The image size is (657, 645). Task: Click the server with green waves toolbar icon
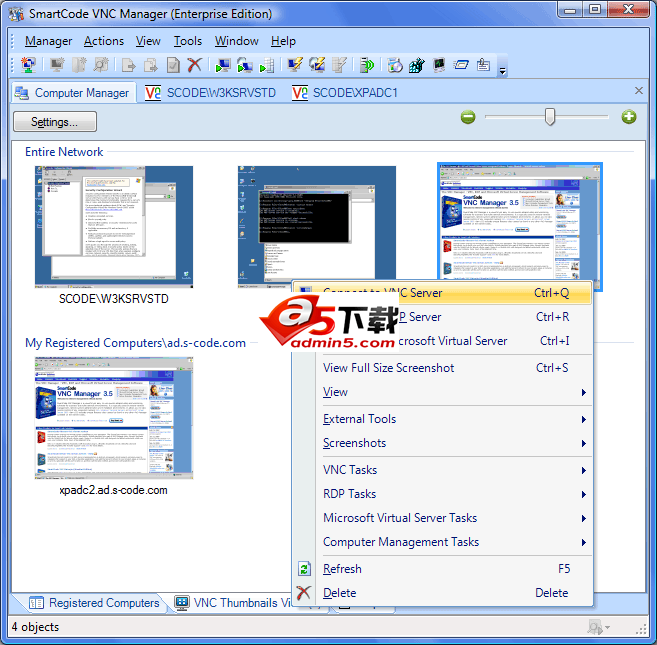tap(367, 65)
